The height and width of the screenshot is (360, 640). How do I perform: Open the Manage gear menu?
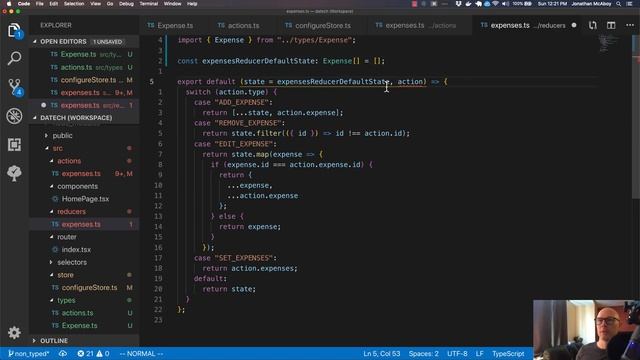pos(14,333)
